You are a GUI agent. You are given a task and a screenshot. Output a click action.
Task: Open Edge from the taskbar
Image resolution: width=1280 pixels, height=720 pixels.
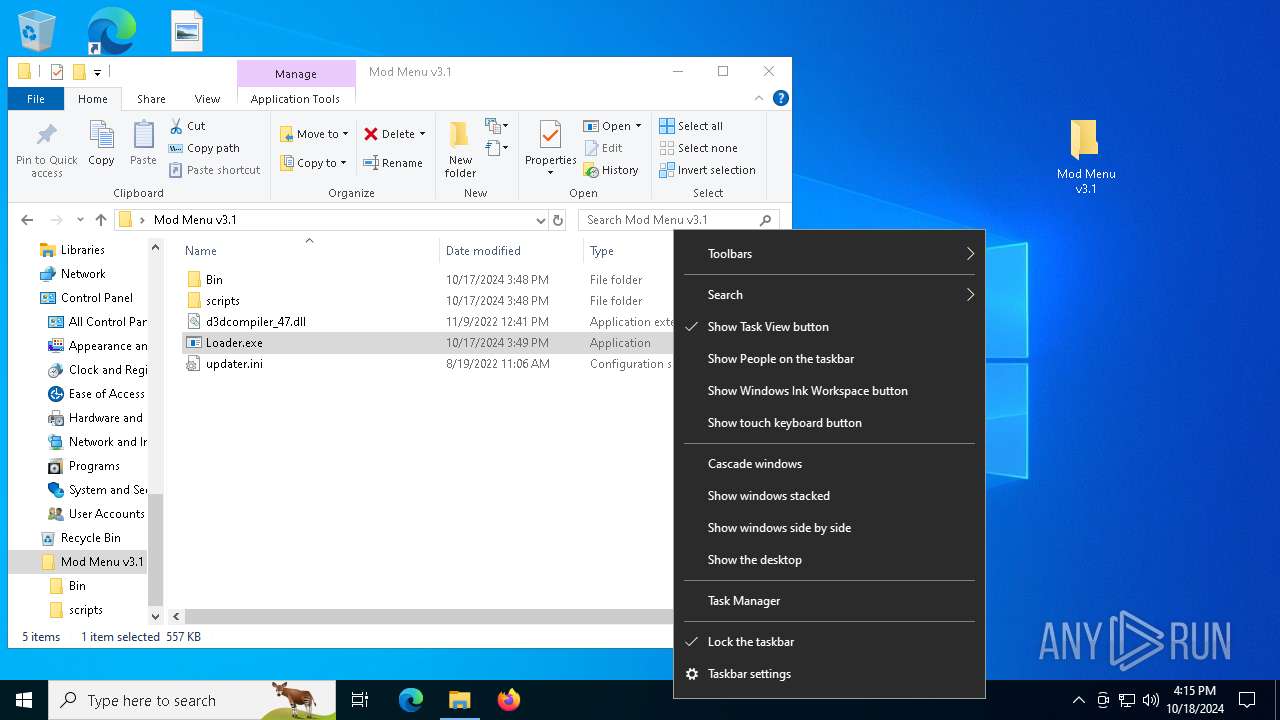click(x=411, y=700)
